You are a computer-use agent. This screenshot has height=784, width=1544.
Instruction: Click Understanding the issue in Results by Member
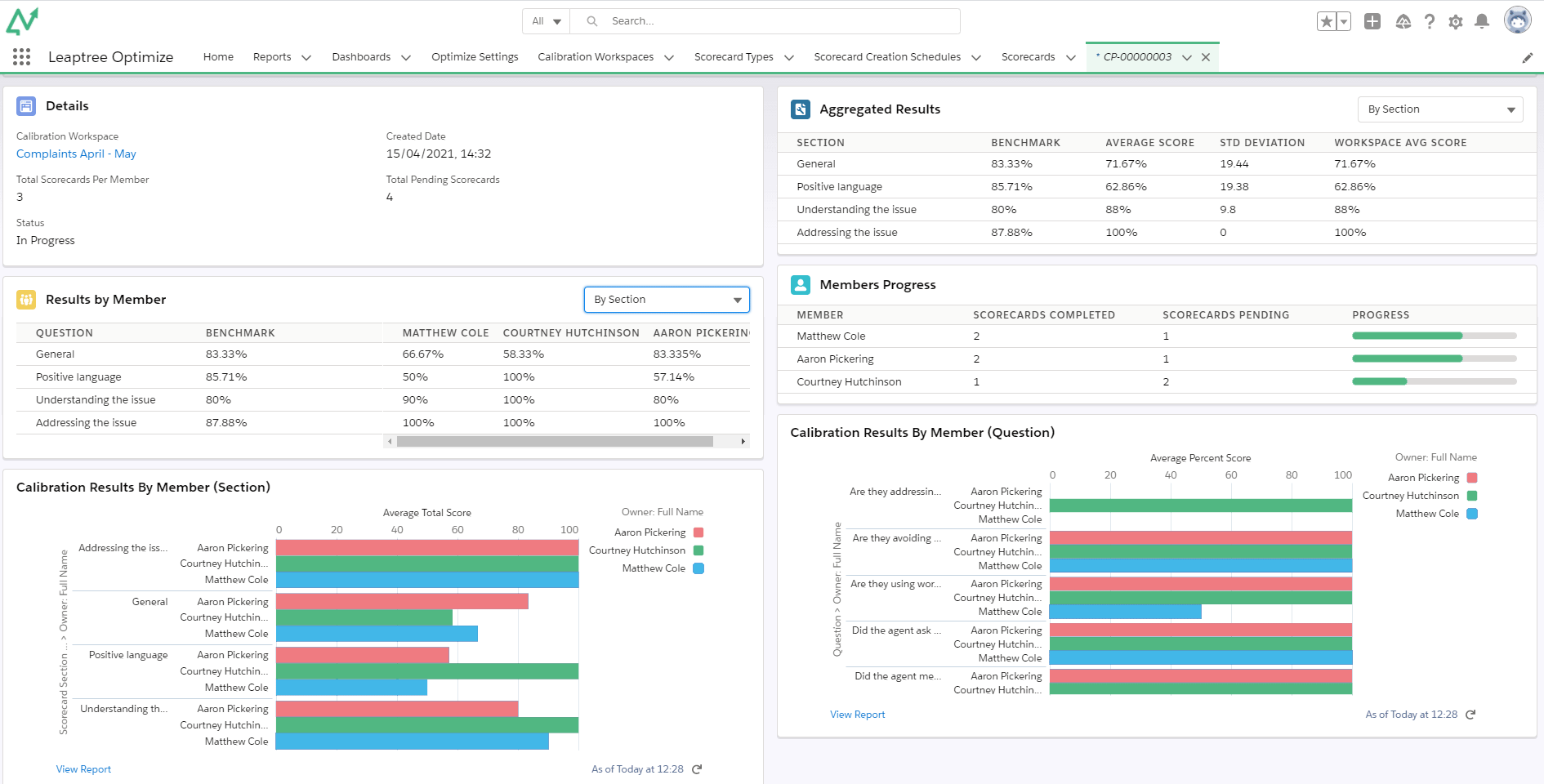pyautogui.click(x=96, y=400)
